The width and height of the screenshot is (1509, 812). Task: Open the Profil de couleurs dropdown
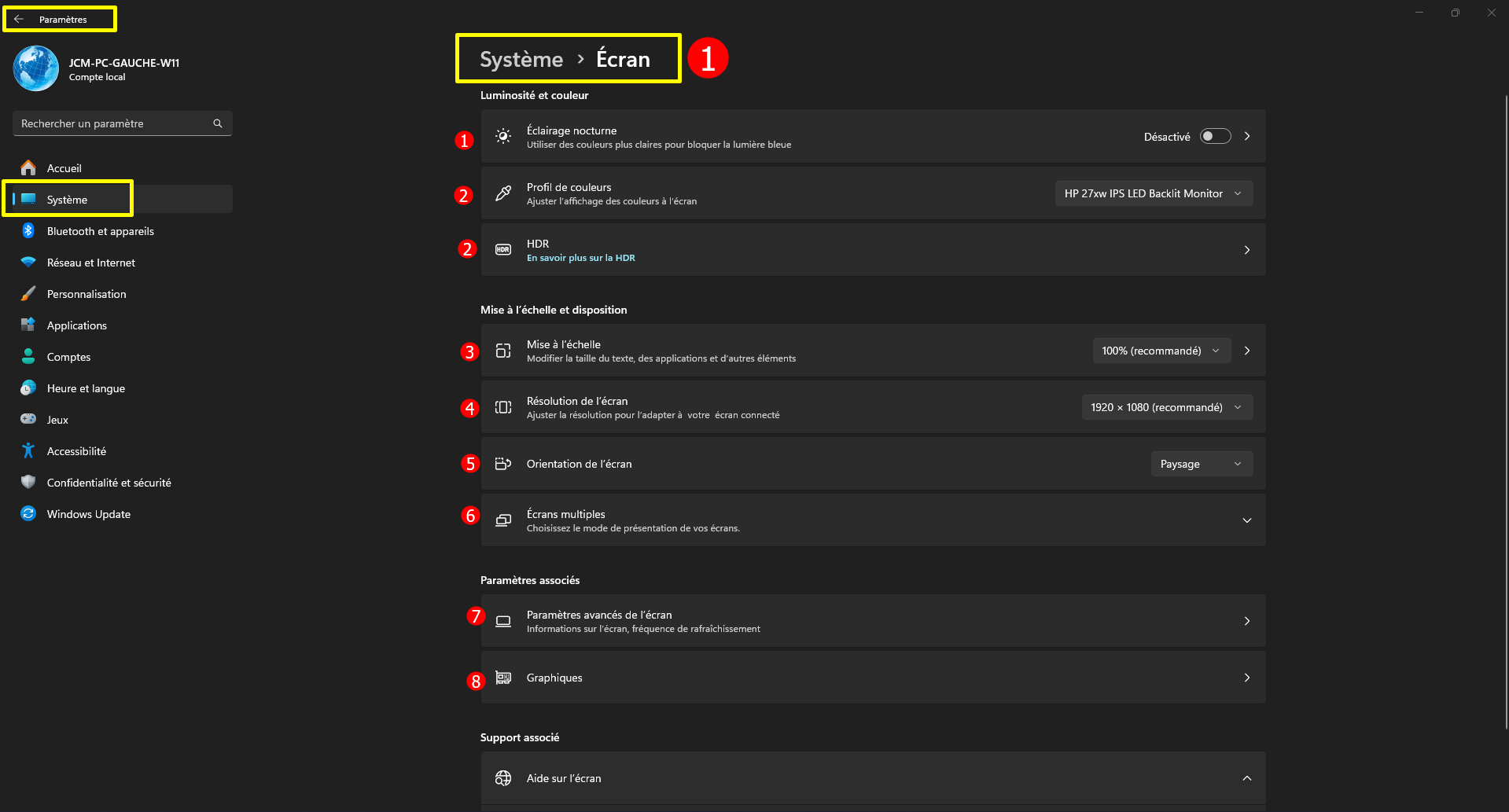[x=1153, y=193]
